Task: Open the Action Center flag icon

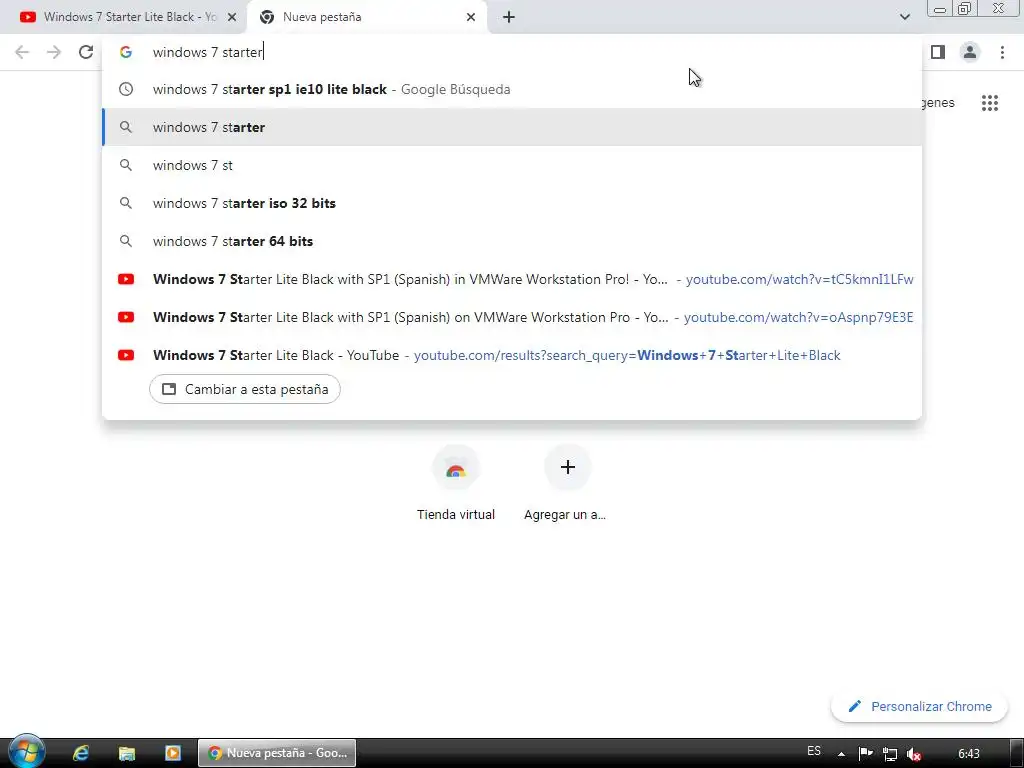Action: pyautogui.click(x=865, y=754)
